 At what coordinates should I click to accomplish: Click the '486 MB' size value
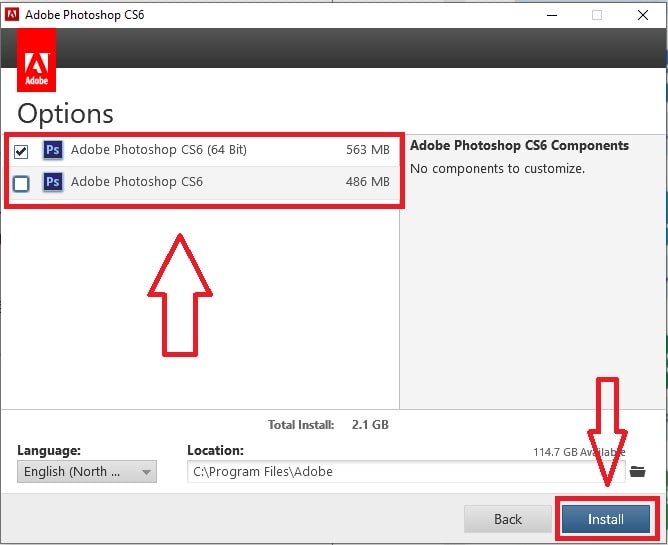[x=368, y=182]
